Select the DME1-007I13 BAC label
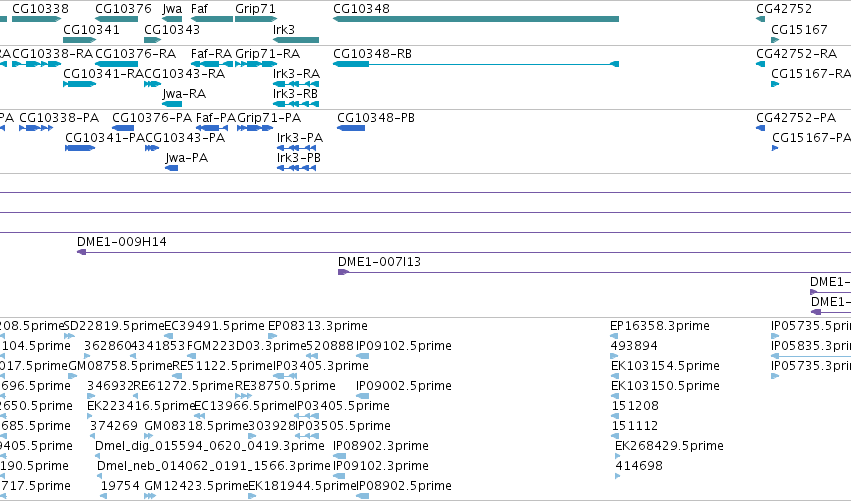 (x=379, y=262)
